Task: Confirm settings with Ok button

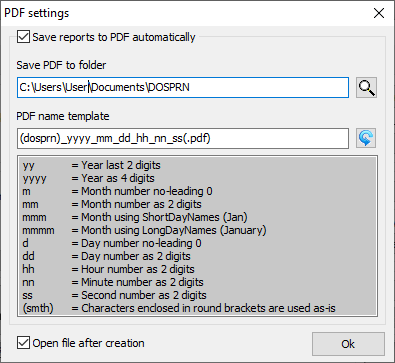Action: 348,344
